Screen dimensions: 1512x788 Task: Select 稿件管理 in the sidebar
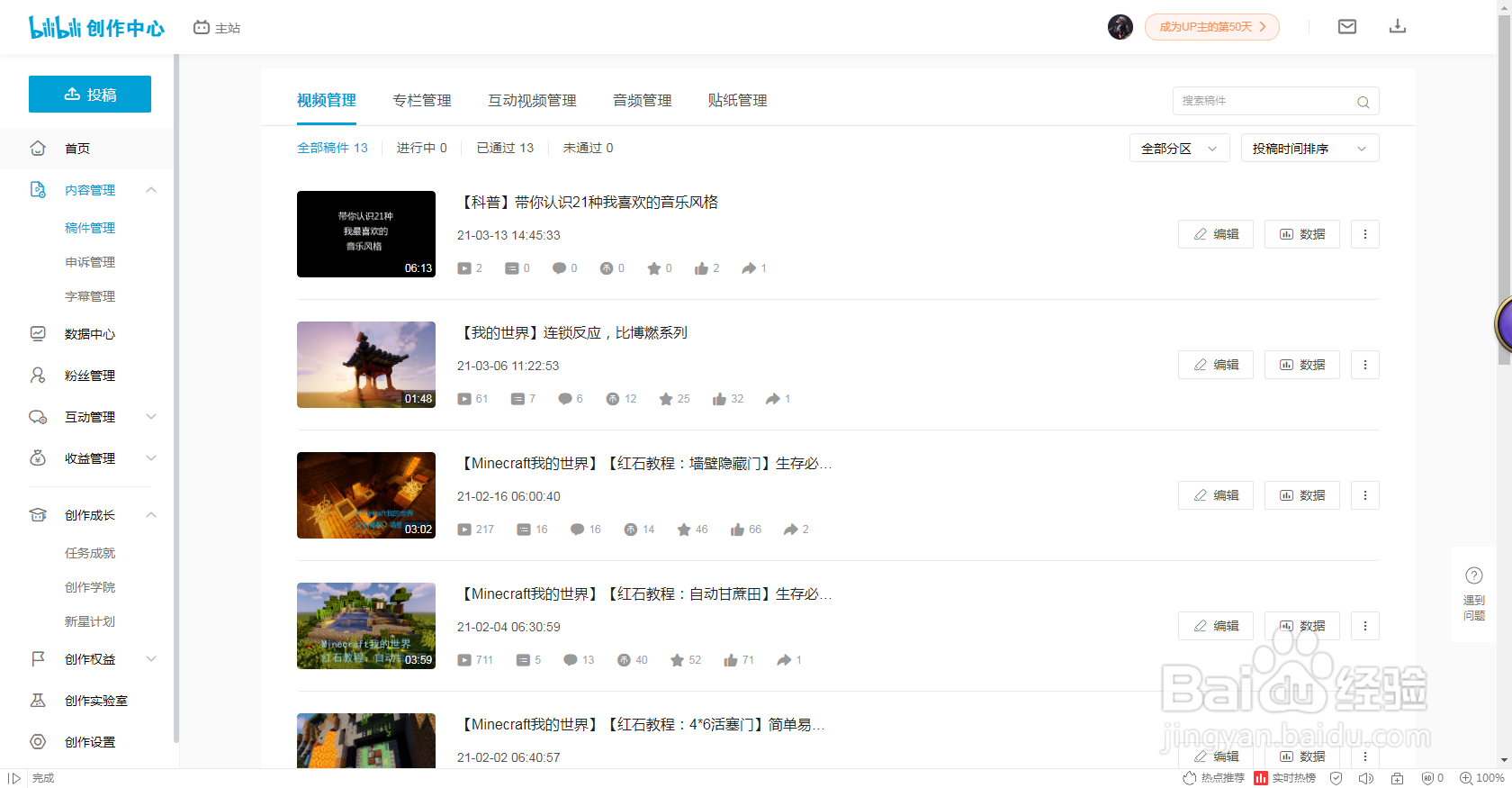click(90, 228)
